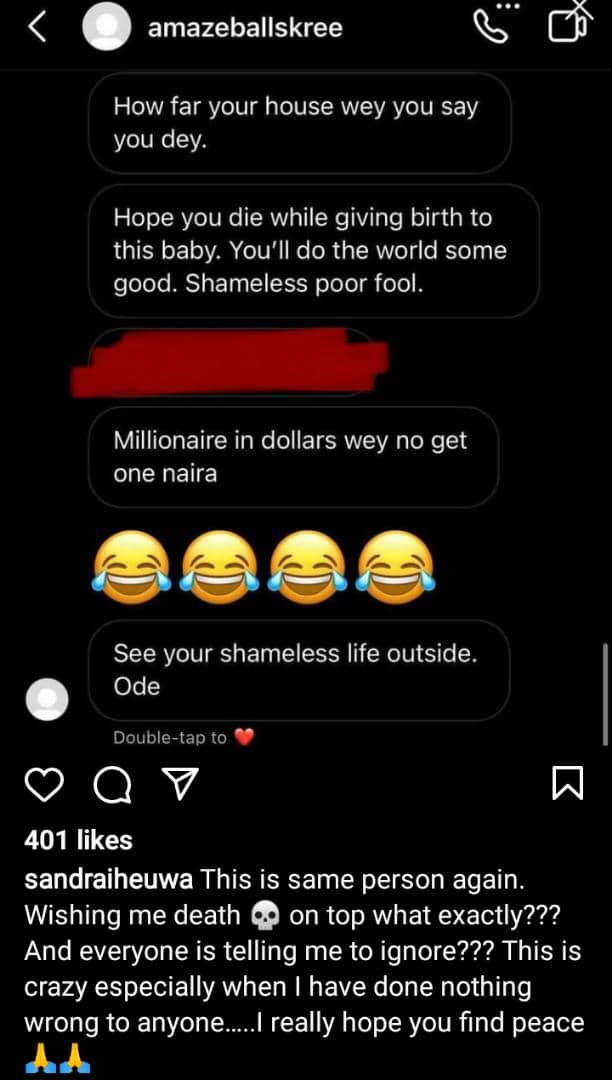The image size is (612, 1080).
Task: Like the post with heart icon
Action: click(45, 785)
